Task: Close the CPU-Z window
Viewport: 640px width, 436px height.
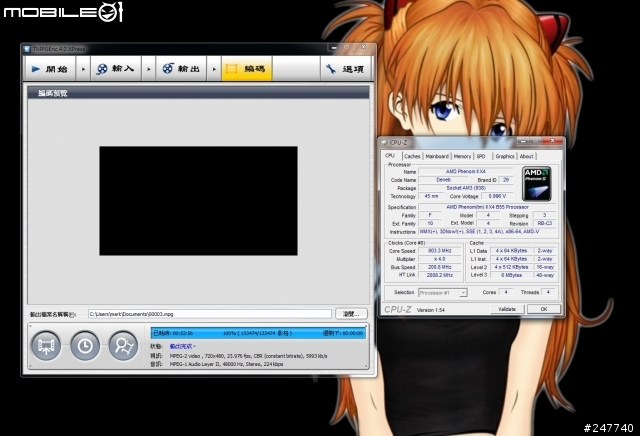Action: tap(552, 141)
